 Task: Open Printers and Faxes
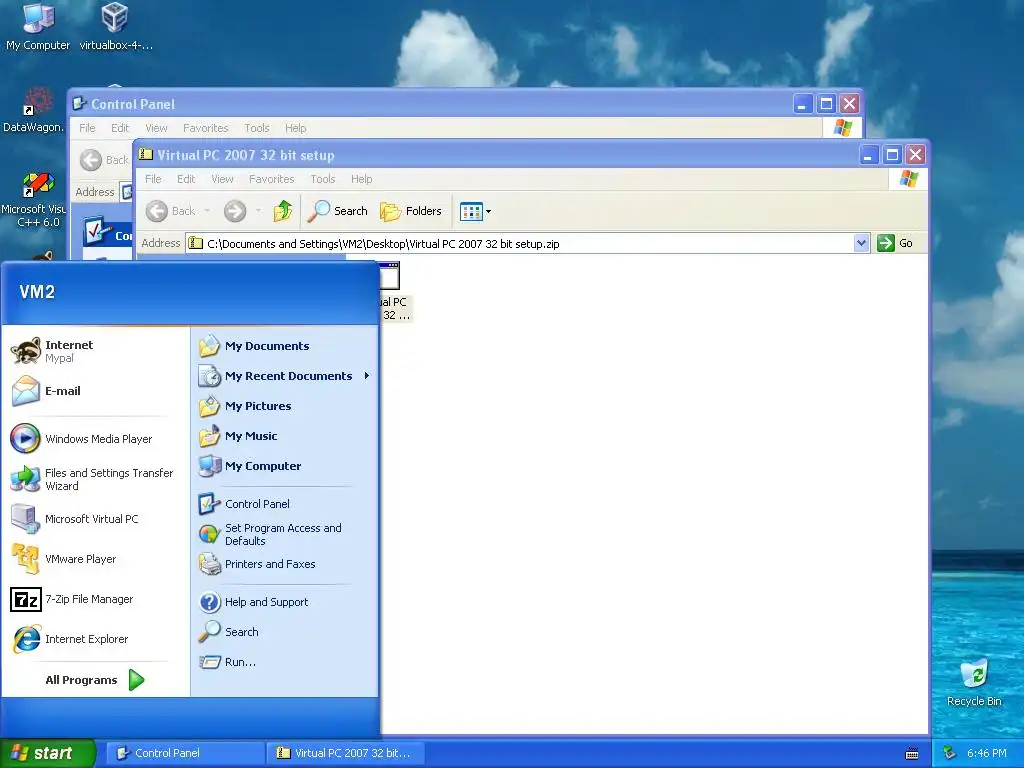[x=285, y=564]
